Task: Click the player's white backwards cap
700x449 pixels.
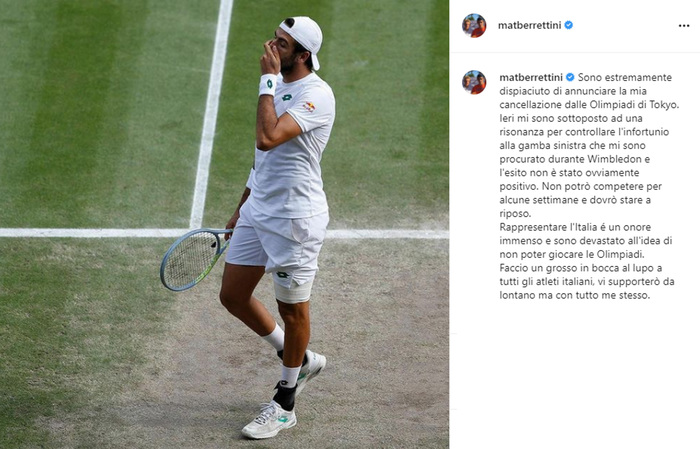Action: (x=302, y=39)
